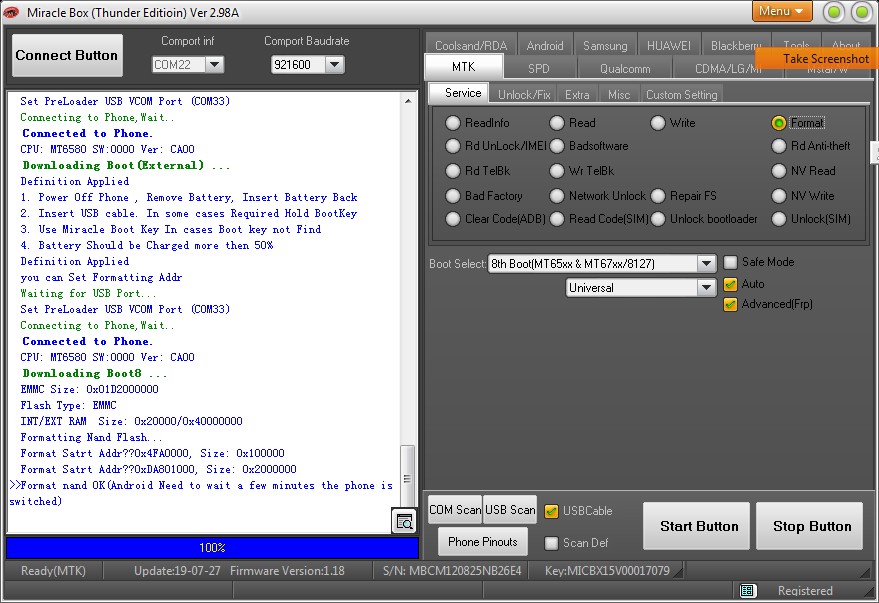The height and width of the screenshot is (603, 879).
Task: Select the Badsoftware option
Action: tap(557, 146)
